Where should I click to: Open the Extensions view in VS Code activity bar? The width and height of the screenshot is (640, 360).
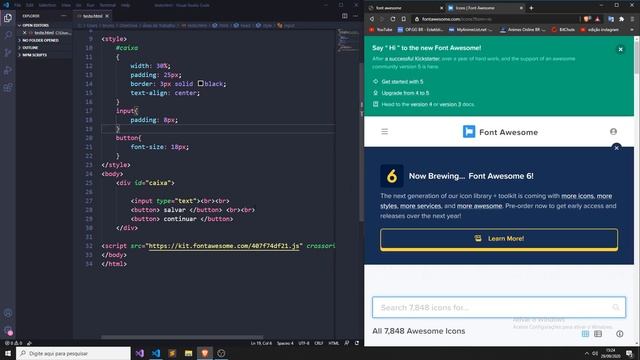[x=8, y=87]
